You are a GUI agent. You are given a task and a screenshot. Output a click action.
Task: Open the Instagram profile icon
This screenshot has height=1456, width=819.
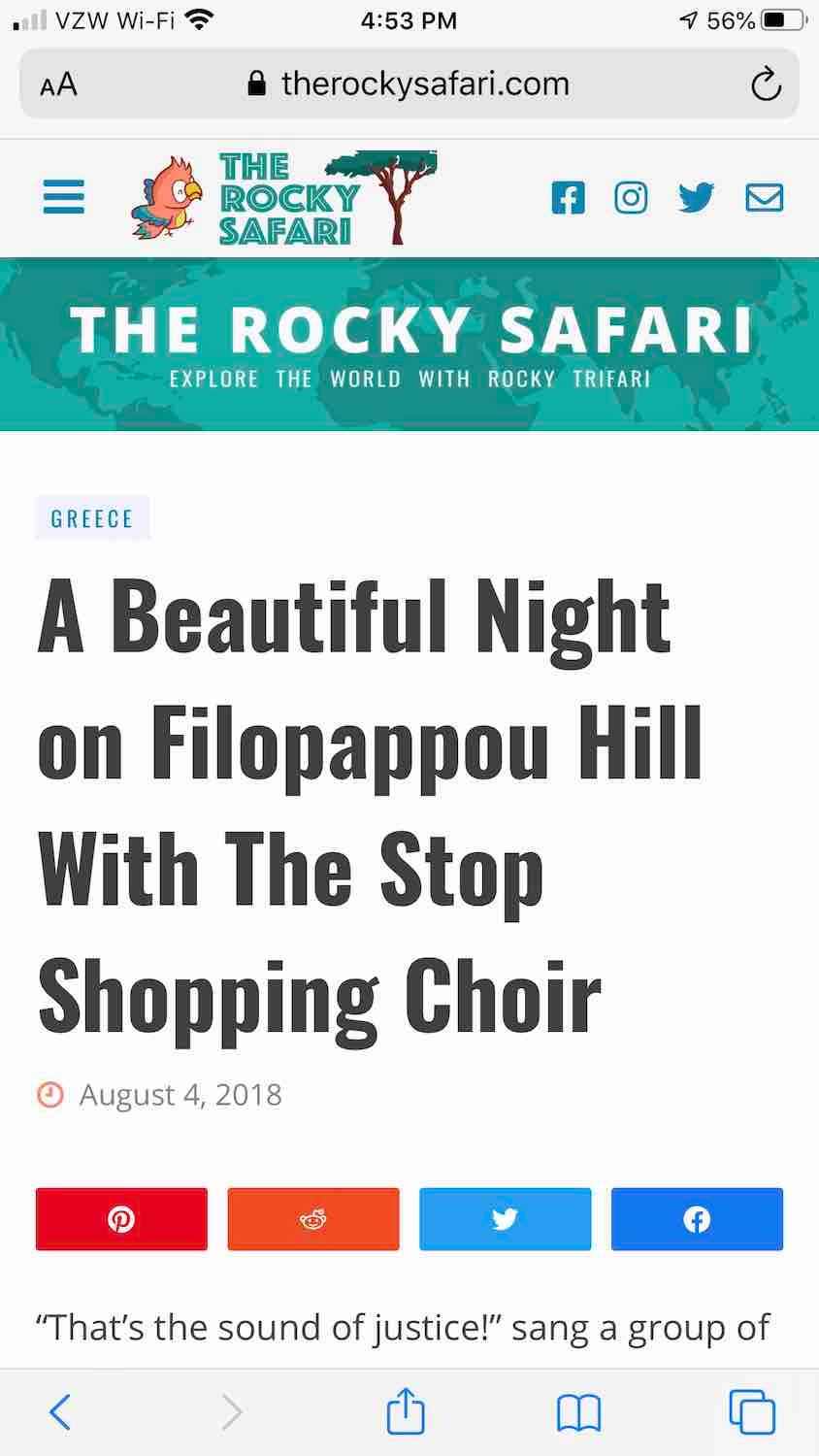pyautogui.click(x=631, y=198)
